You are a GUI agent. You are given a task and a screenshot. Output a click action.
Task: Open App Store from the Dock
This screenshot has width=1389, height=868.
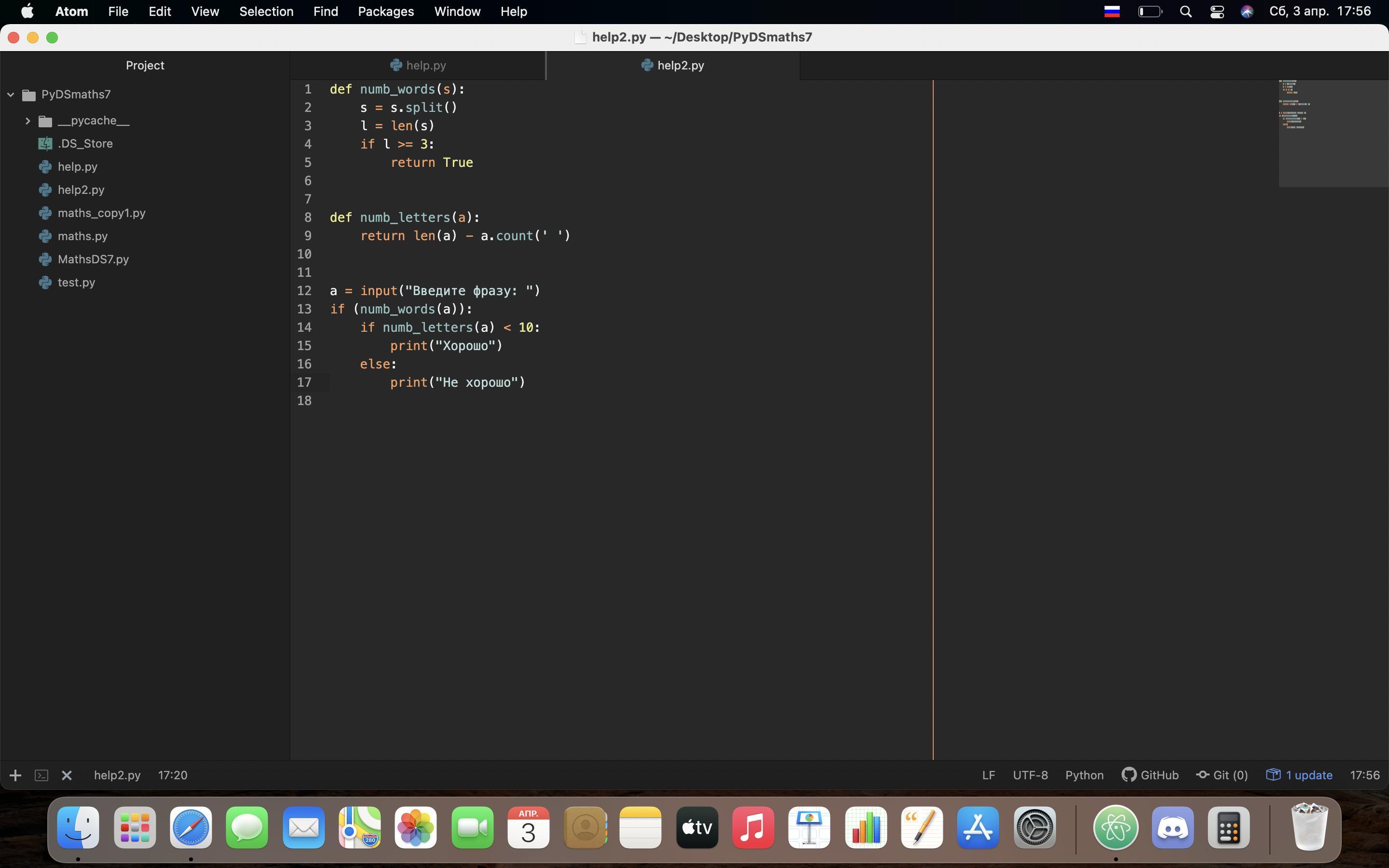click(x=978, y=828)
